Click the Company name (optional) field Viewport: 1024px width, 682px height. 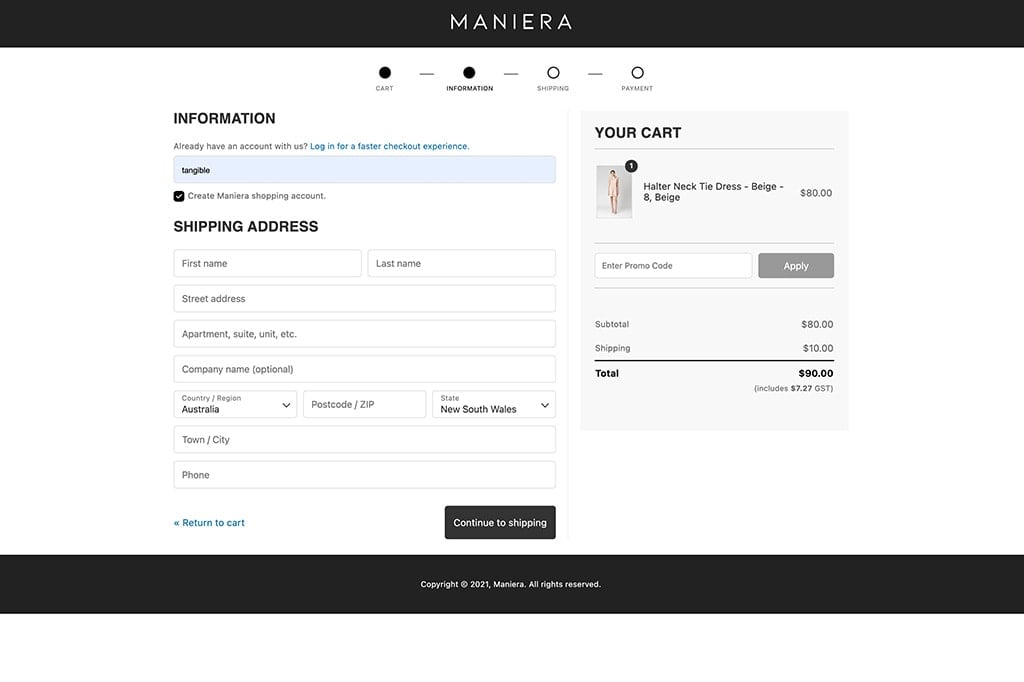pos(364,369)
